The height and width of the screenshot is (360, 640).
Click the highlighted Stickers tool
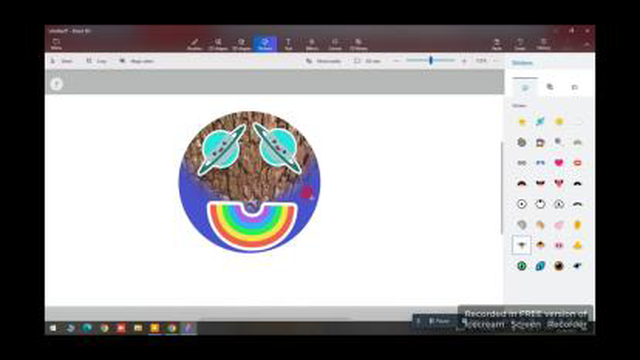265,44
